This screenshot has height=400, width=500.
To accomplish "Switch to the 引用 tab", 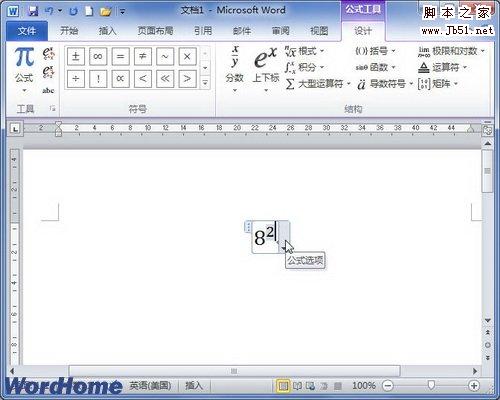I will tap(203, 31).
